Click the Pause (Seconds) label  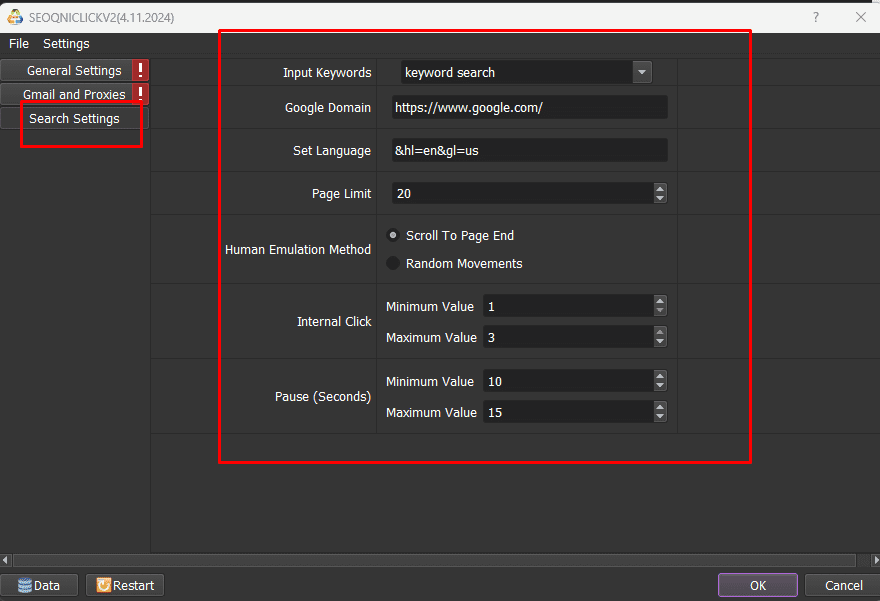(x=323, y=397)
